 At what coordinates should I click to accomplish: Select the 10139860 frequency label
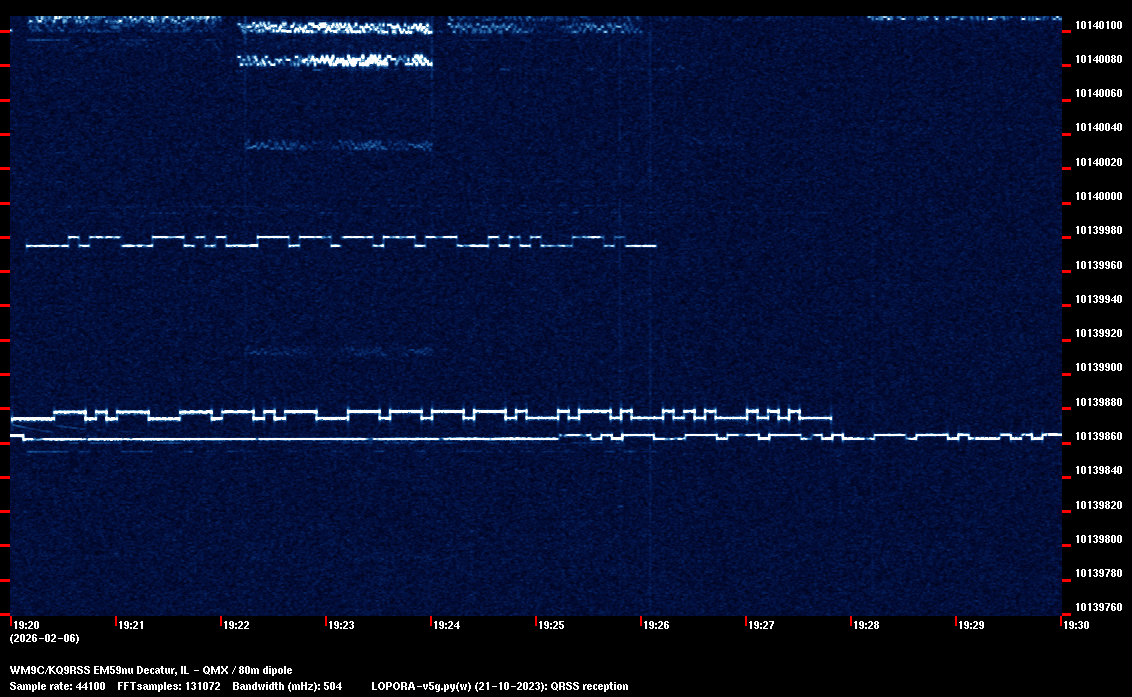click(1097, 437)
